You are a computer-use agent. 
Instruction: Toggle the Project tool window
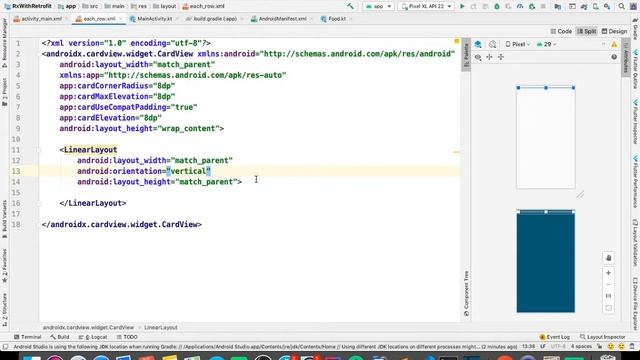tap(4, 92)
